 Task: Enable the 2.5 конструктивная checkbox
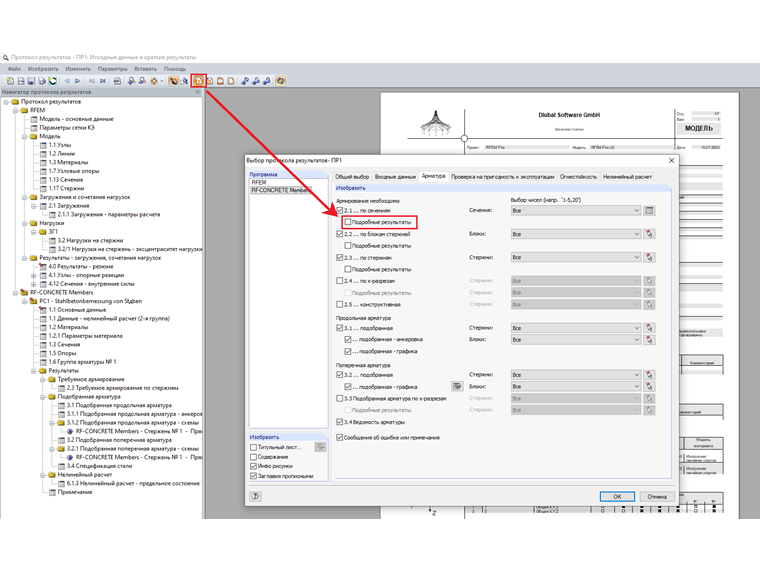click(339, 304)
